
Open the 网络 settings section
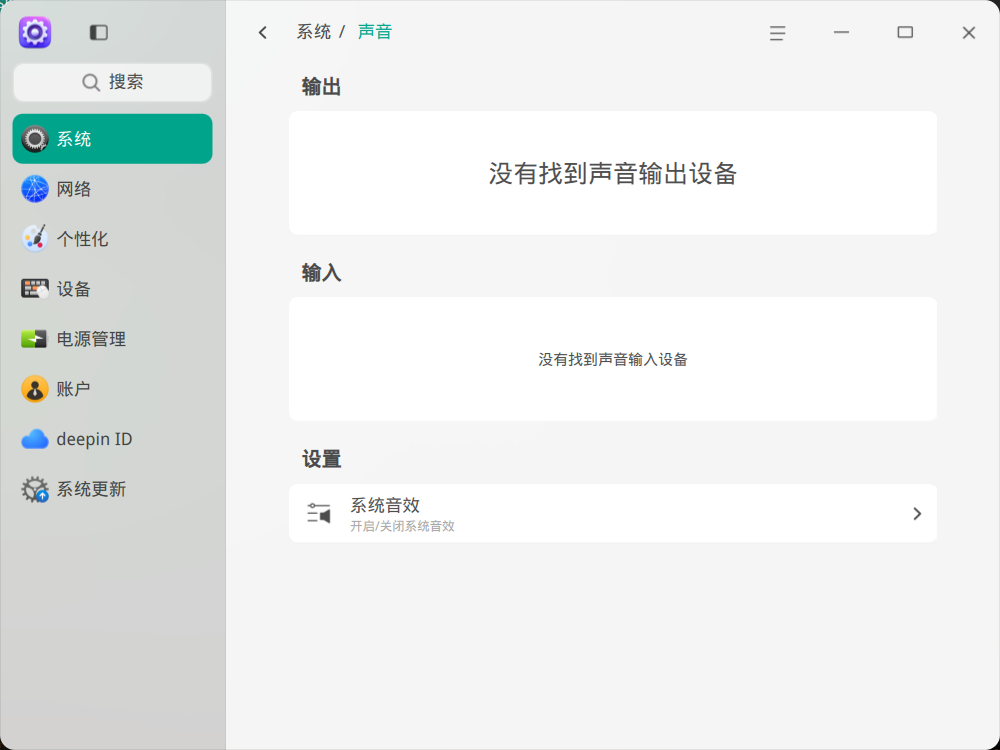(112, 189)
